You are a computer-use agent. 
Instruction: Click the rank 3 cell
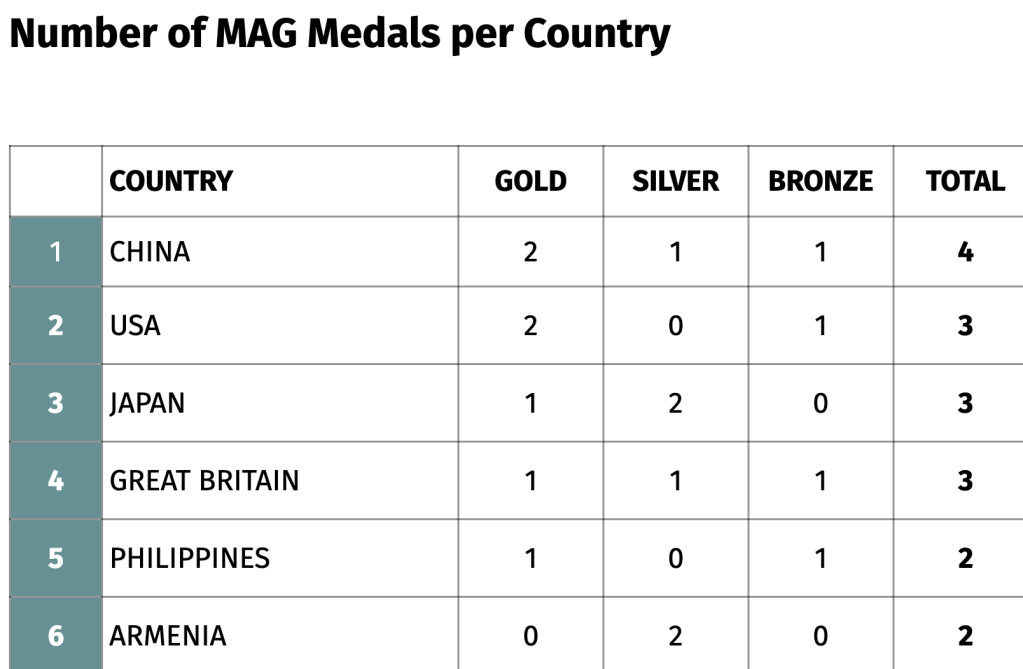pos(55,403)
